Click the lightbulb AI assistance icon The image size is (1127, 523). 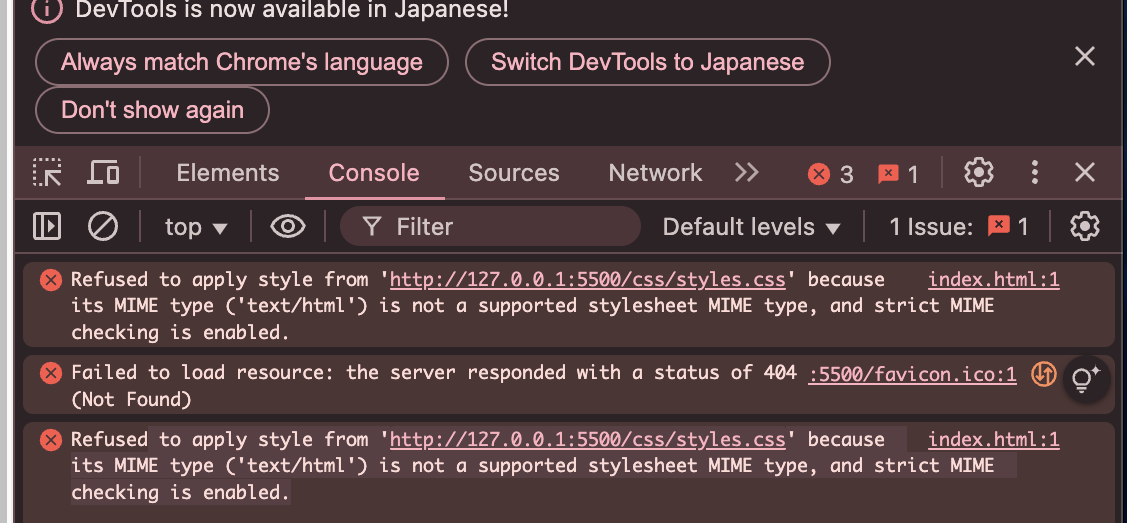click(x=1086, y=378)
